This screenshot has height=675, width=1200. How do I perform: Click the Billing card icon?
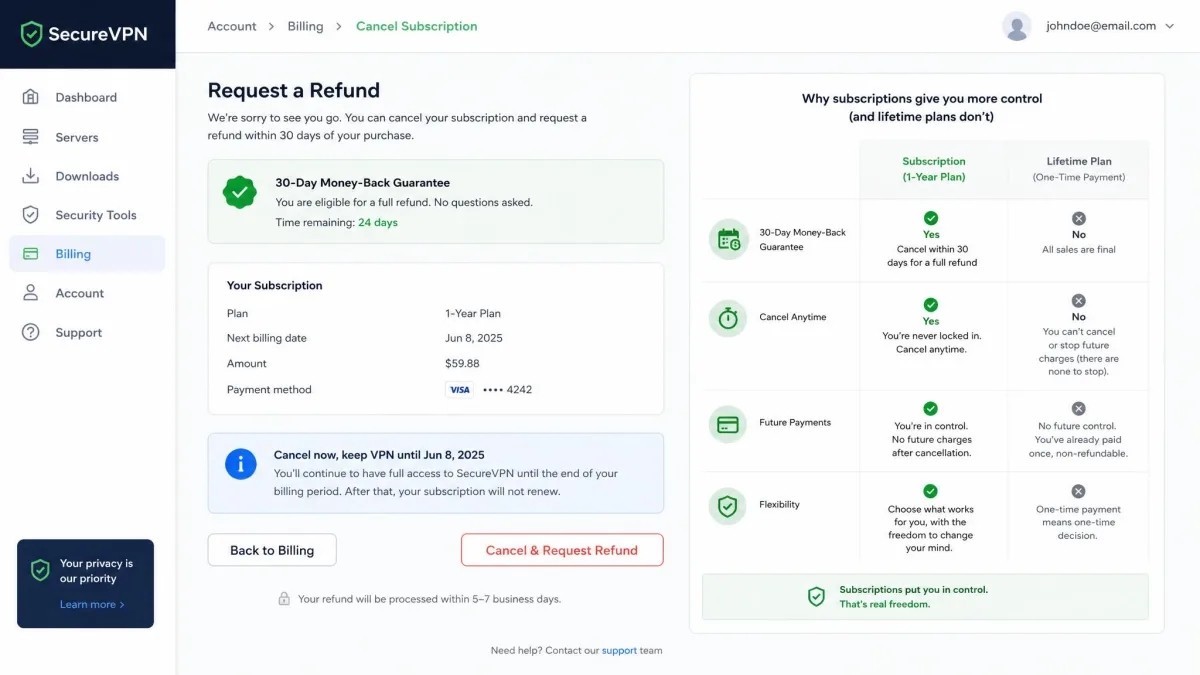point(31,254)
